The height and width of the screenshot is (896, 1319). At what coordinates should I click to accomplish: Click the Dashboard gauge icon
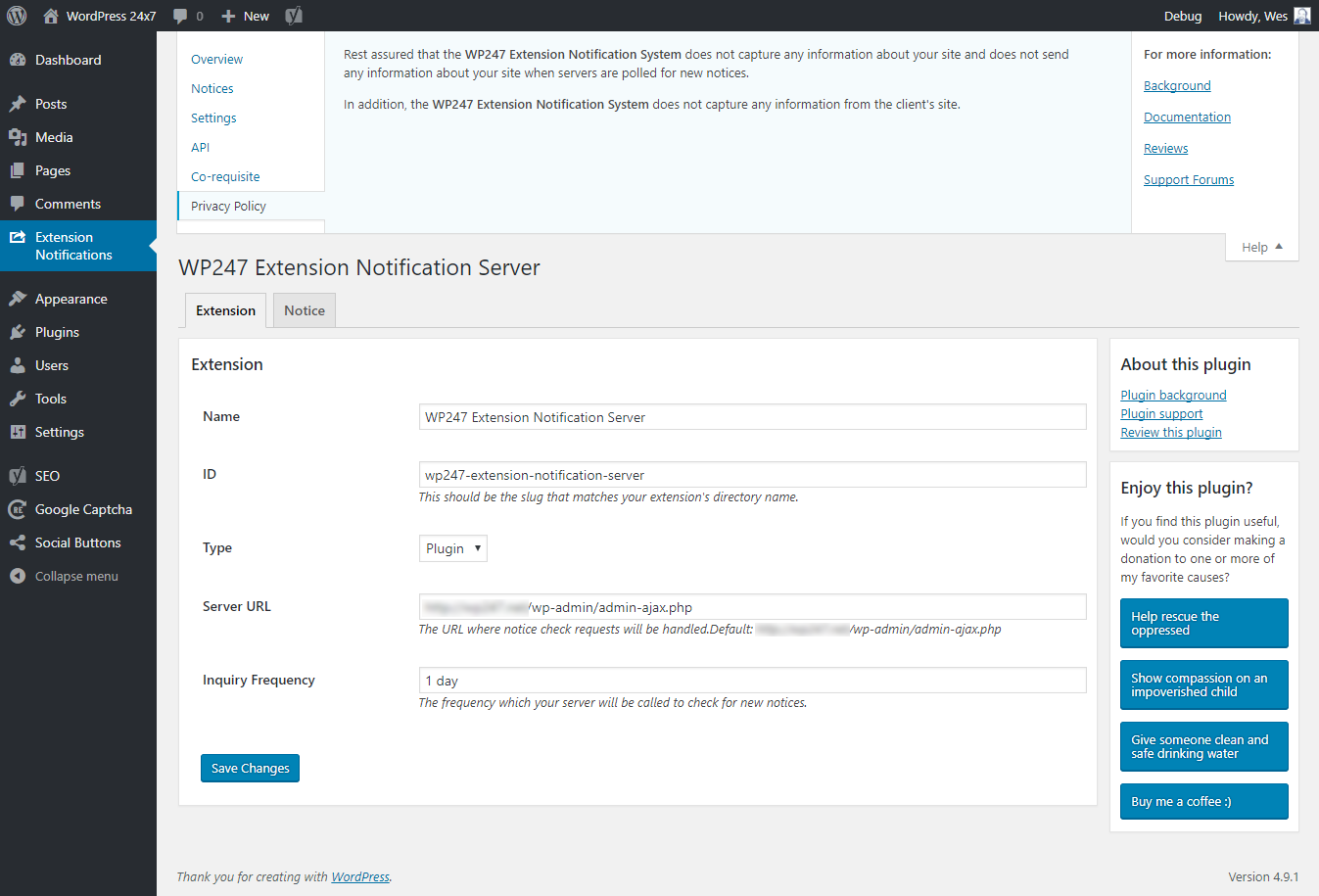tap(18, 60)
